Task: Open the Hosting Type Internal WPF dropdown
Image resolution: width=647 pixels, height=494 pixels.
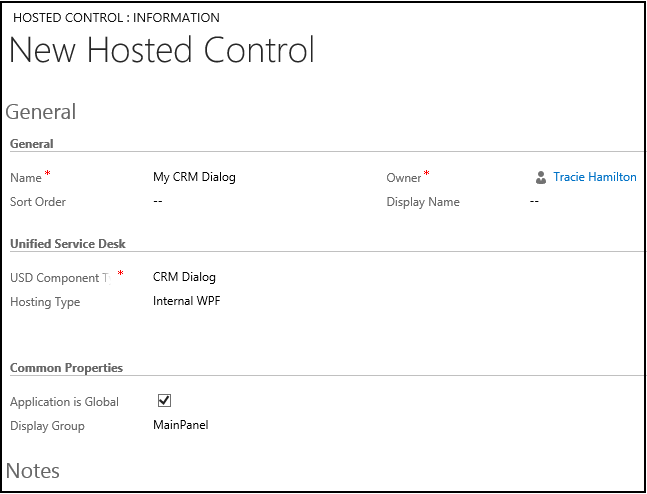Action: 187,301
